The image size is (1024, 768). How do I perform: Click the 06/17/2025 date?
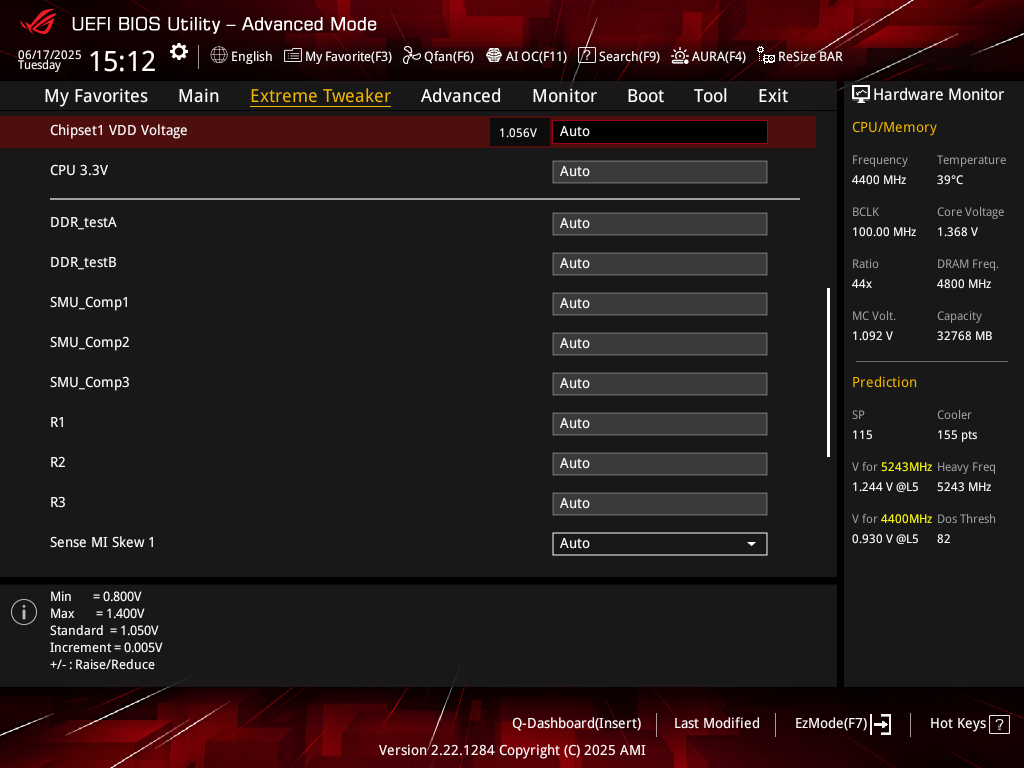(50, 54)
